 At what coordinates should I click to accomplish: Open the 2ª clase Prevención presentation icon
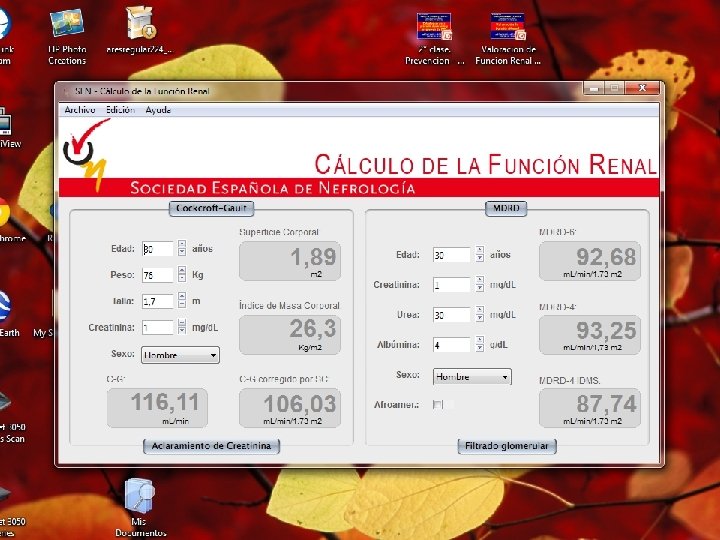[x=434, y=39]
